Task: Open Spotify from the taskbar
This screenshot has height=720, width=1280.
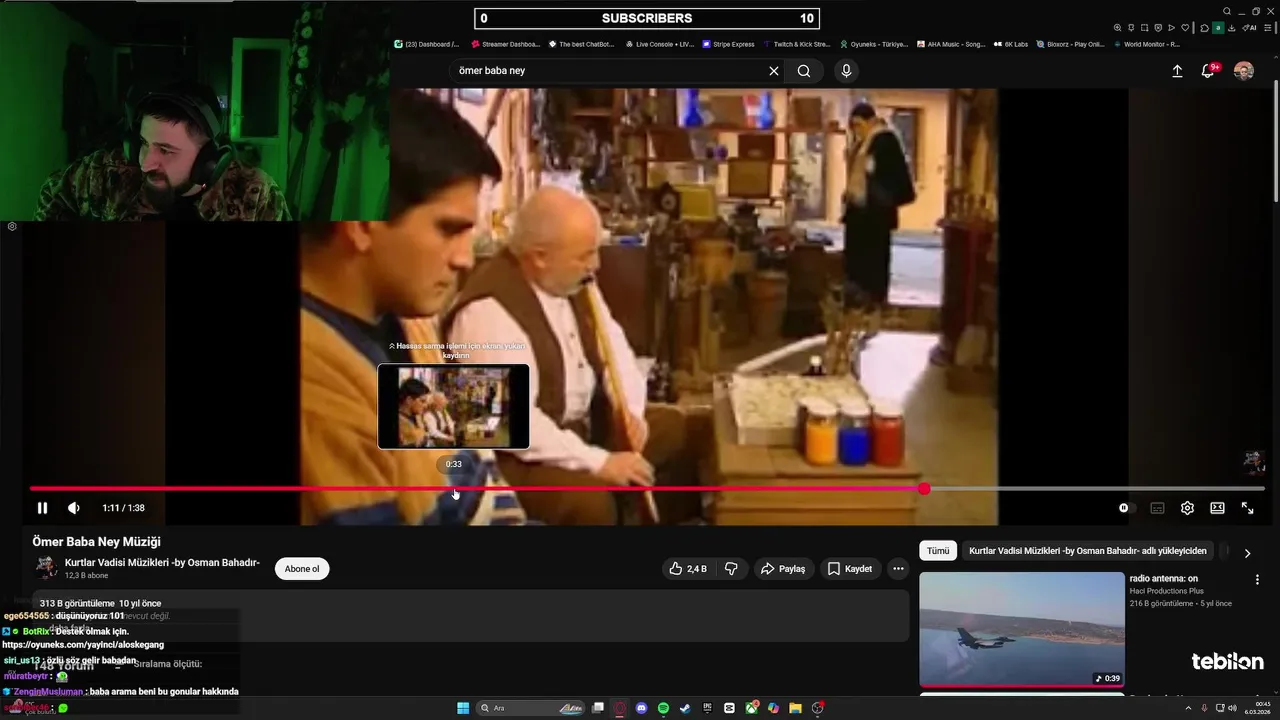Action: [663, 708]
